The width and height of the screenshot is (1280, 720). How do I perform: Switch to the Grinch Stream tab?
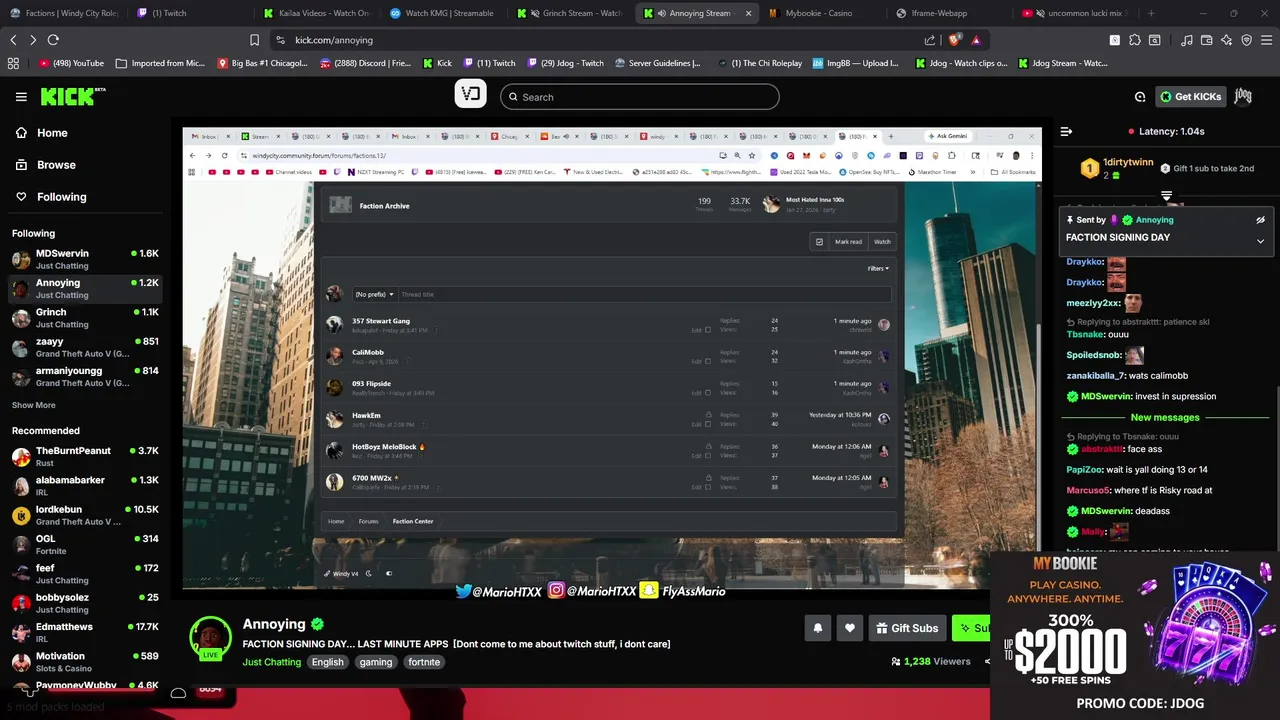coord(568,13)
